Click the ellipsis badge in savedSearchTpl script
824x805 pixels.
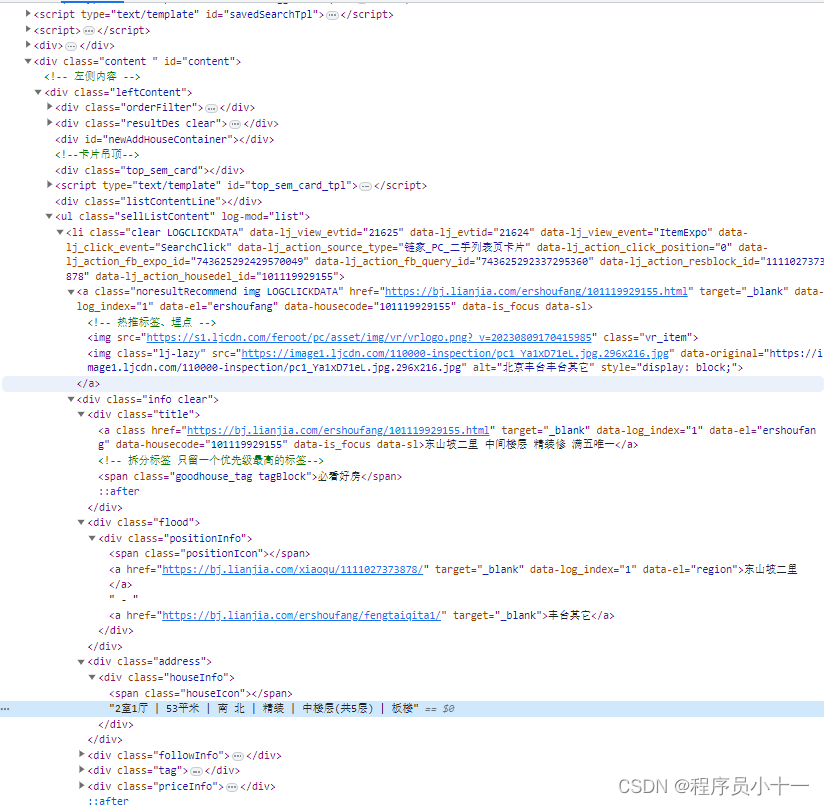332,15
